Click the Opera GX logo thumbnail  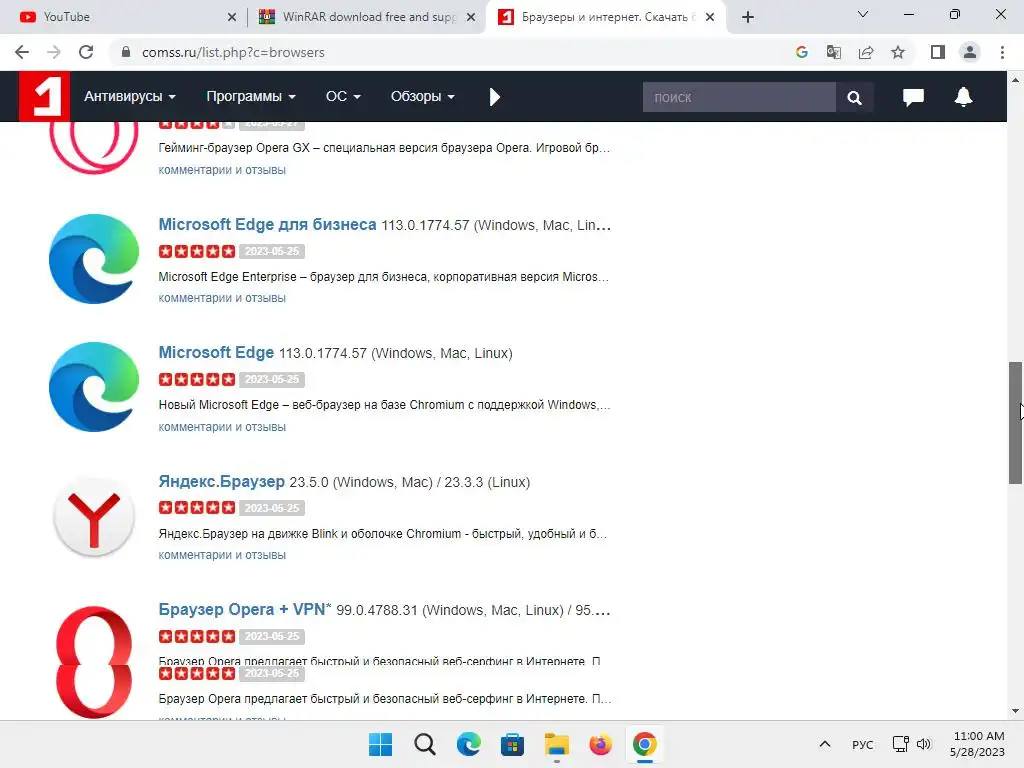coord(94,148)
